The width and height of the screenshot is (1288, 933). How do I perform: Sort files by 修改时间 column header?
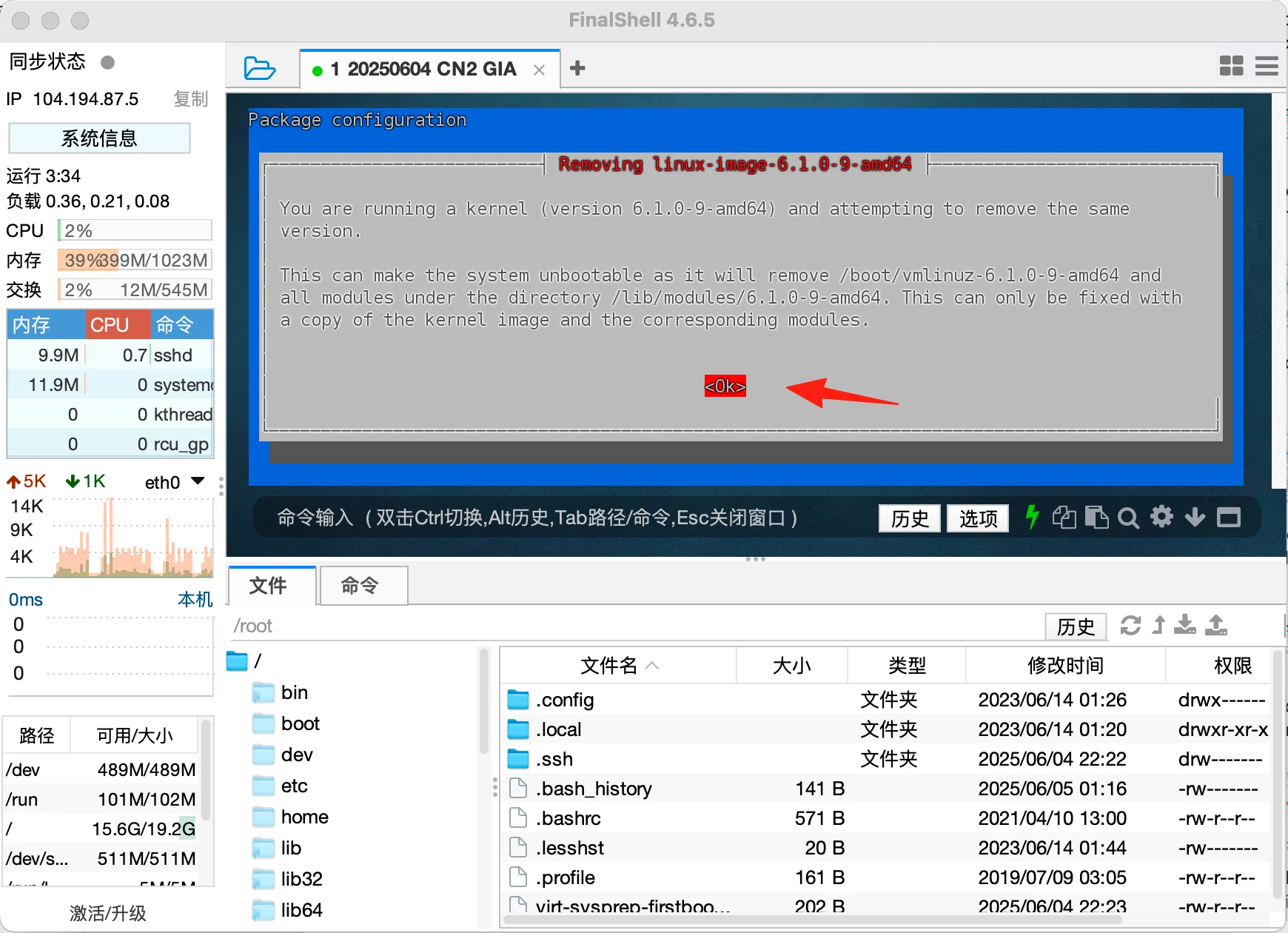[x=1066, y=666]
